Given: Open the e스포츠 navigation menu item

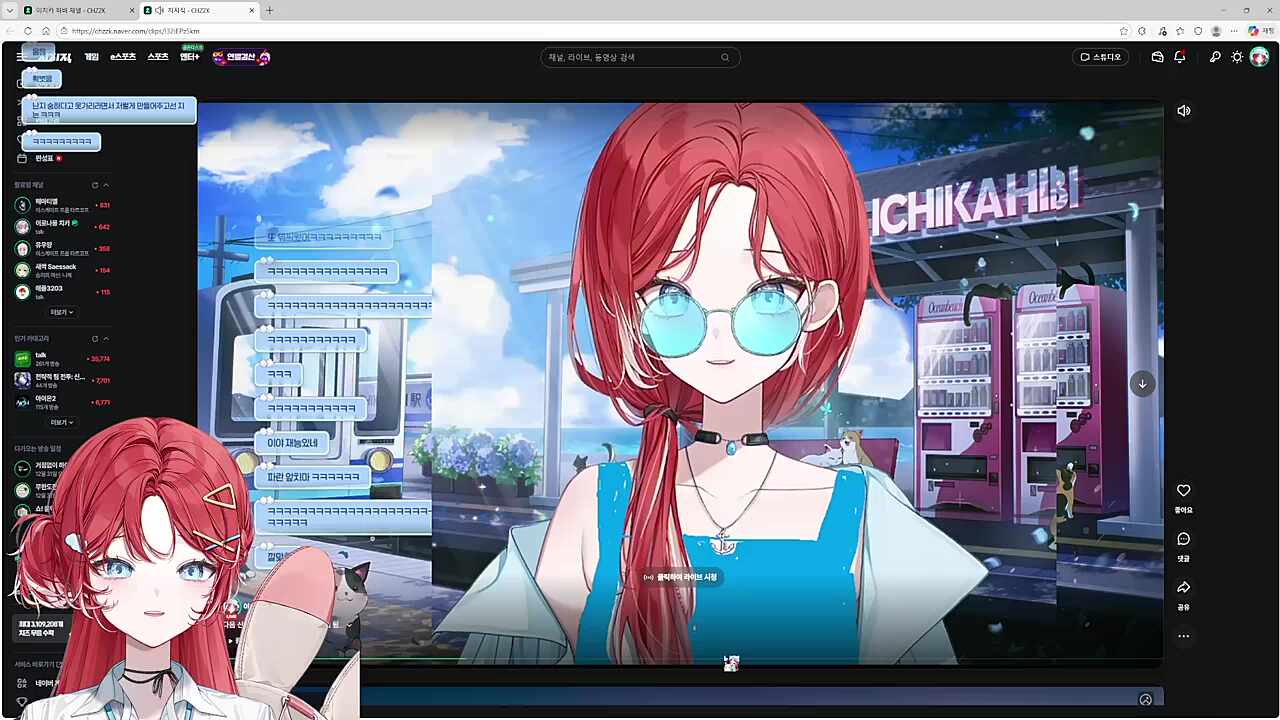Looking at the screenshot, I should coord(123,57).
